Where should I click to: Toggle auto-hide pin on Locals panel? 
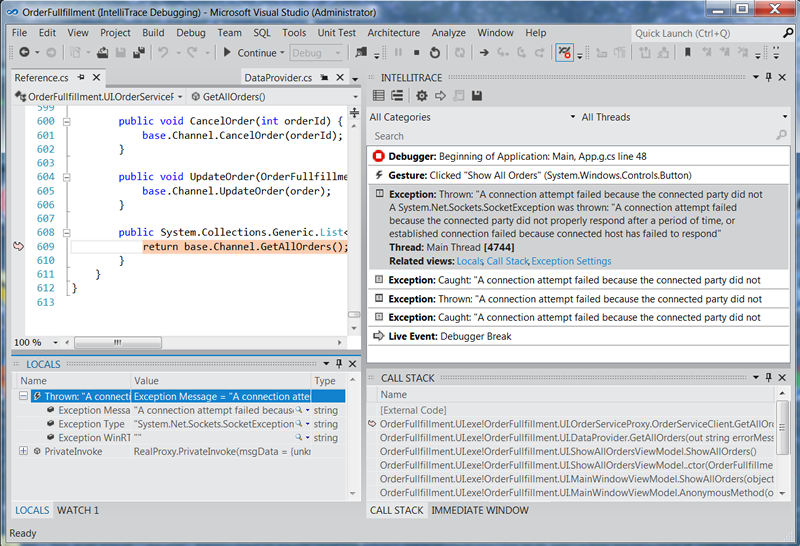pyautogui.click(x=338, y=364)
